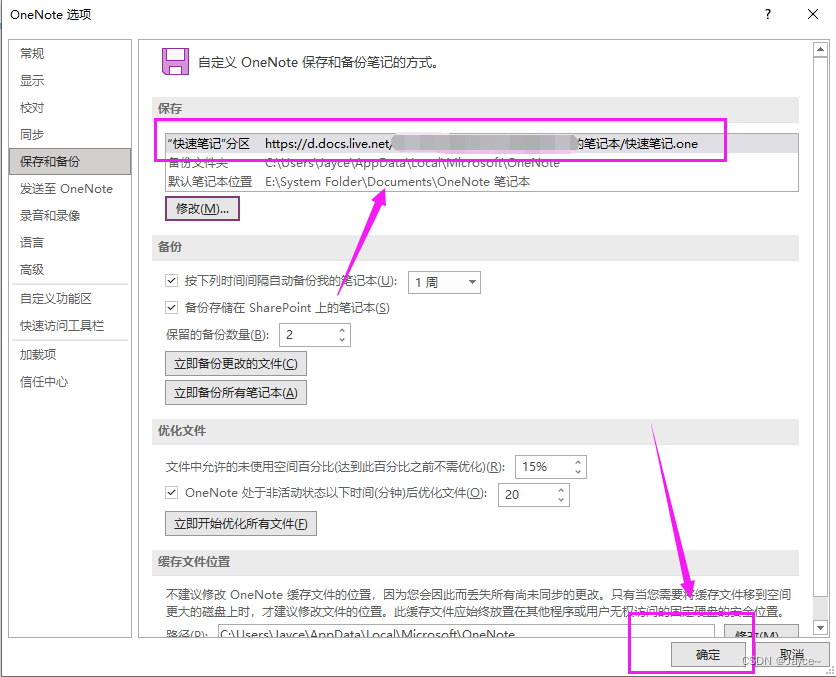This screenshot has height=677, width=836.
Task: Select the 默认笔记本位置 row
Action: coord(481,182)
